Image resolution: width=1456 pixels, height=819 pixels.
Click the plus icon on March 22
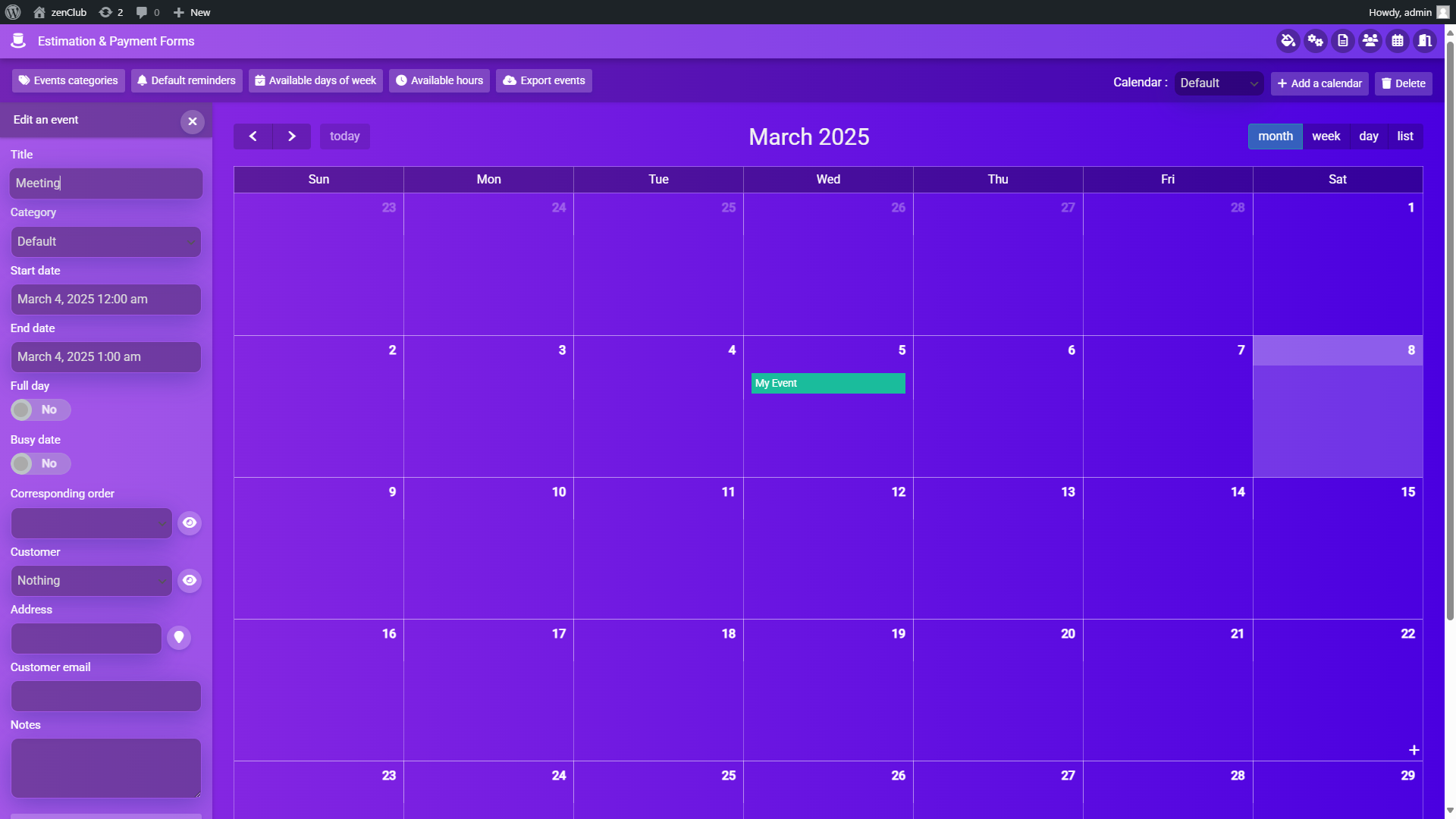(x=1414, y=750)
